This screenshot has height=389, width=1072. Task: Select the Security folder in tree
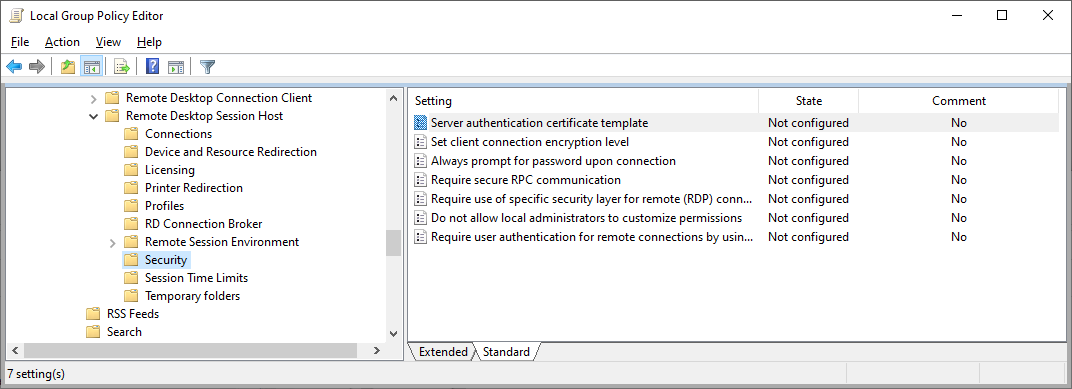[x=165, y=260]
